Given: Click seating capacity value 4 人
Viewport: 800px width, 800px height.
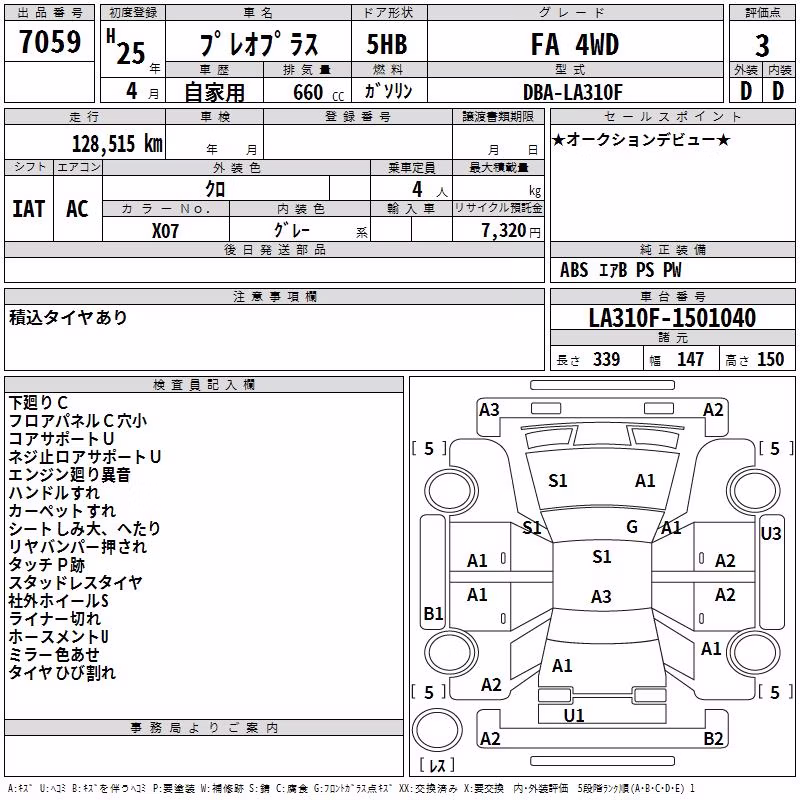Looking at the screenshot, I should point(429,190).
